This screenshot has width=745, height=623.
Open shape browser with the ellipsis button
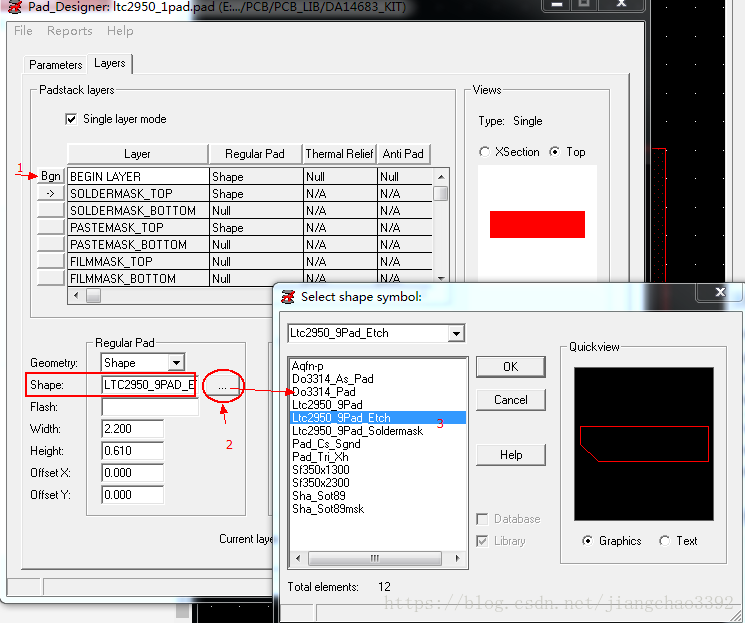(x=221, y=385)
